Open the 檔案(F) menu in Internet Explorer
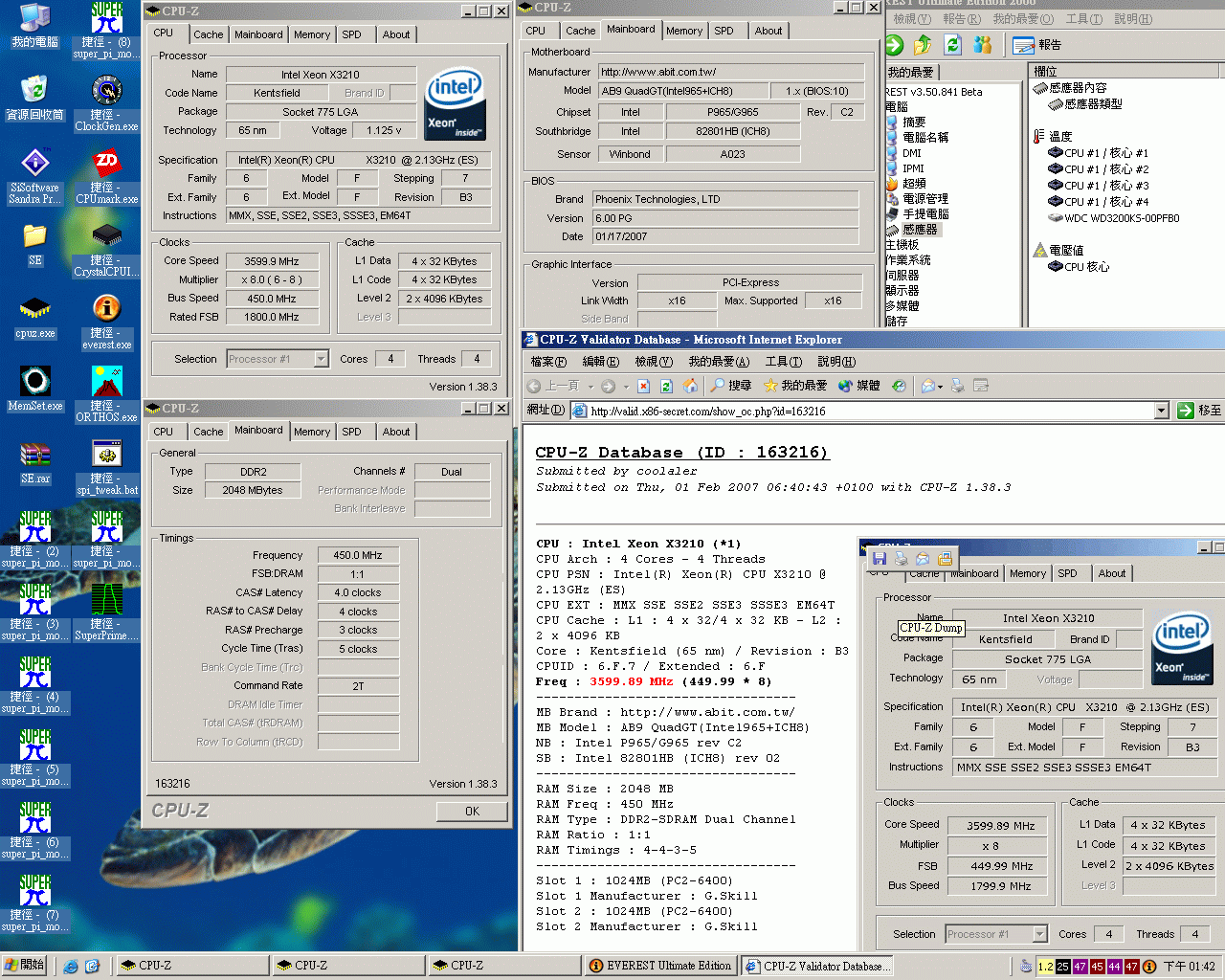The width and height of the screenshot is (1225, 980). point(548,362)
